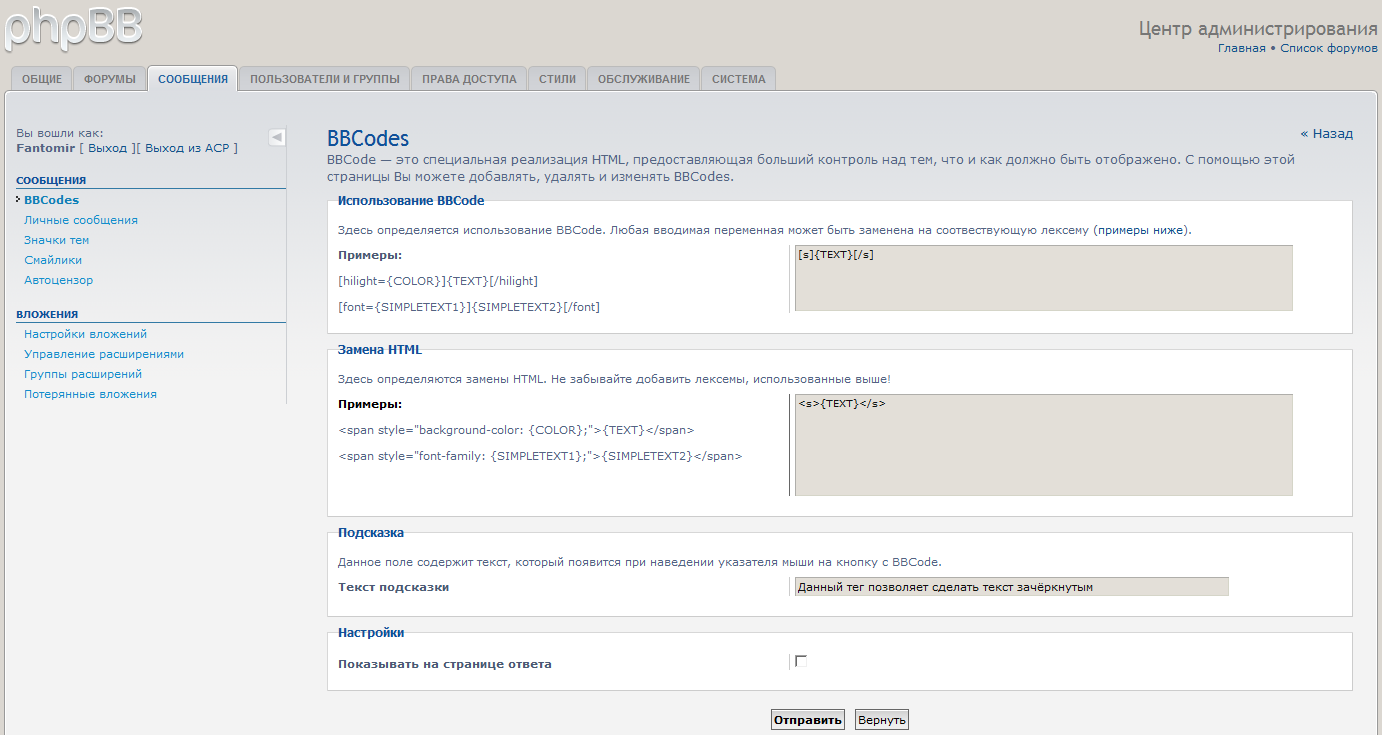Click into the HTML replacement text area
The image size is (1382, 735).
tap(1043, 445)
